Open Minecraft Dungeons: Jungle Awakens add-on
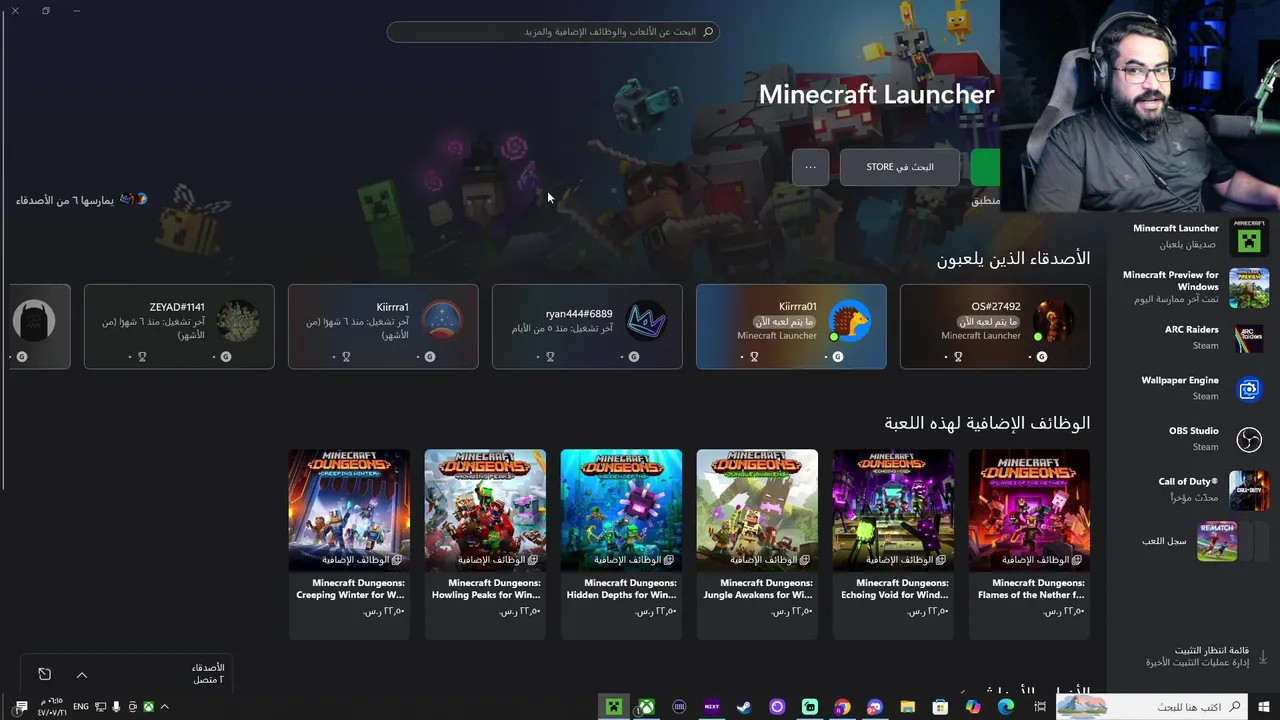1280x720 pixels. pyautogui.click(x=757, y=543)
